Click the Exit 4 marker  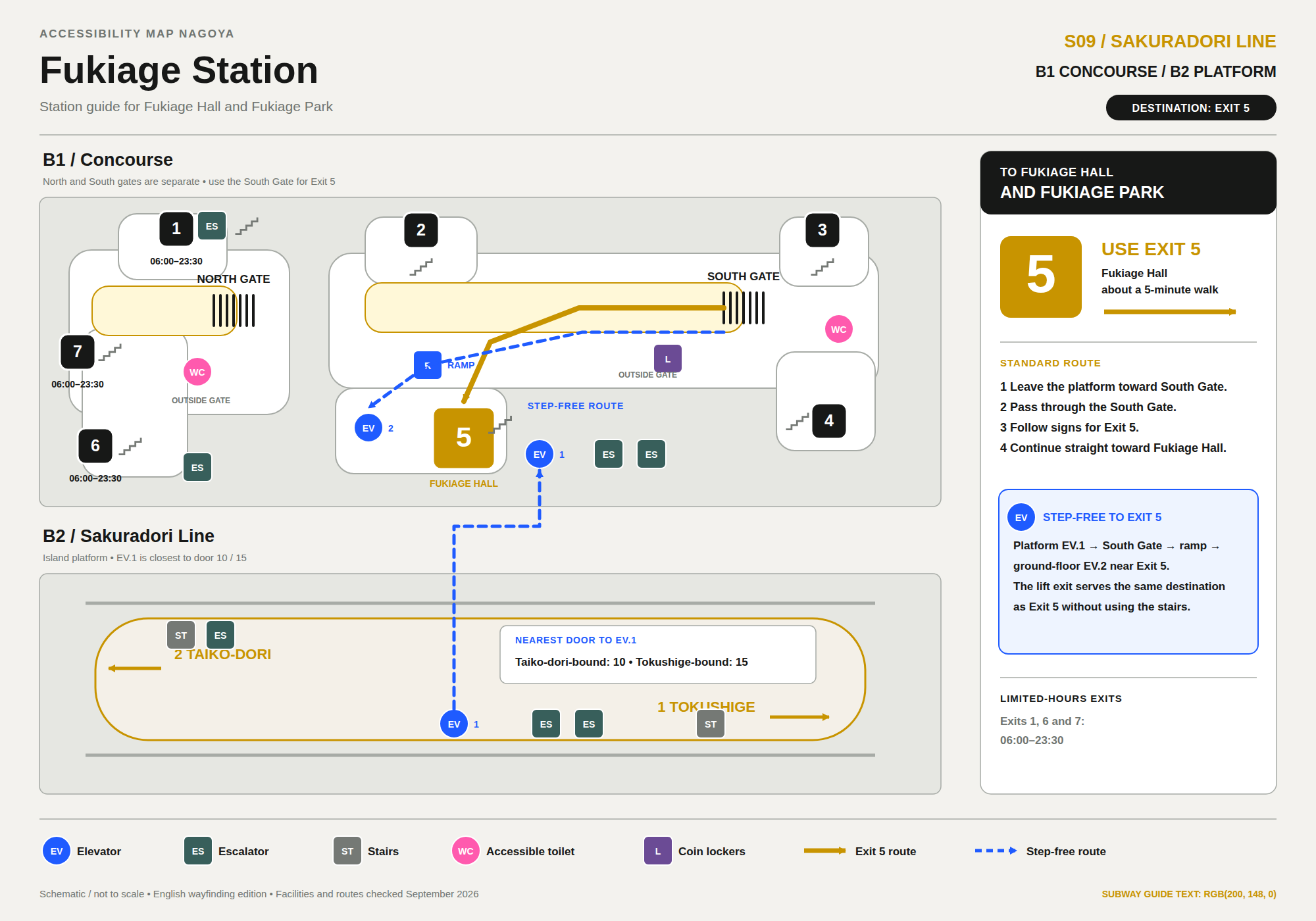tap(829, 420)
